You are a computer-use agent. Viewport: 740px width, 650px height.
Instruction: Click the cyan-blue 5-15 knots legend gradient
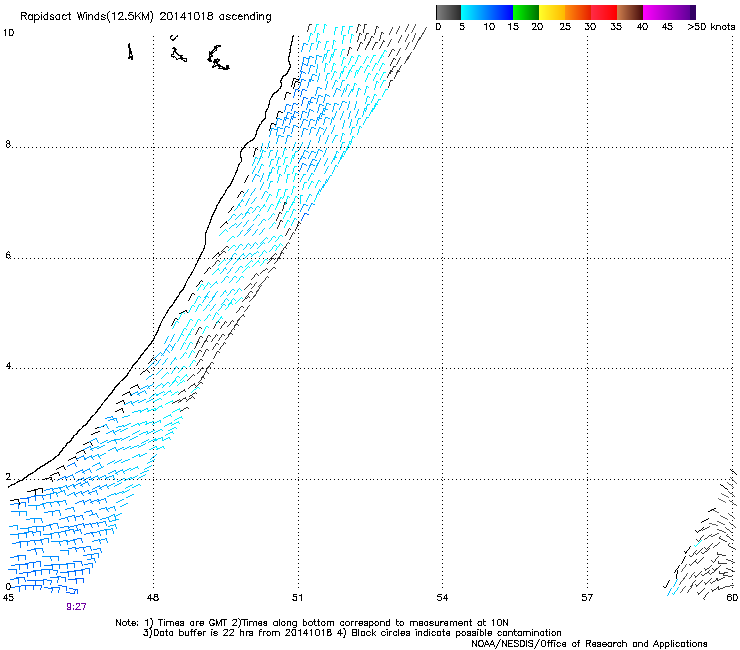(487, 12)
